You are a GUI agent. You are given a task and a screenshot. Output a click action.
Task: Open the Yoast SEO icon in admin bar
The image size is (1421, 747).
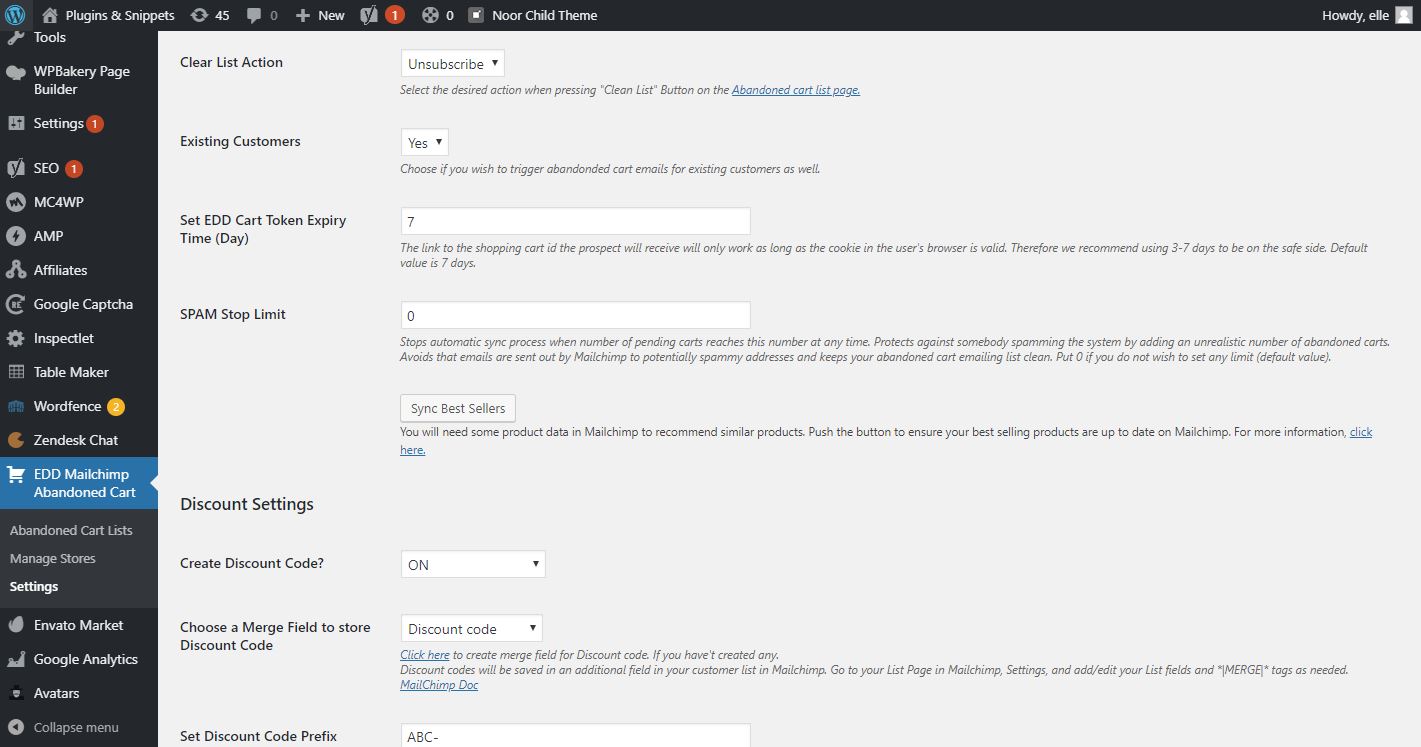click(369, 15)
